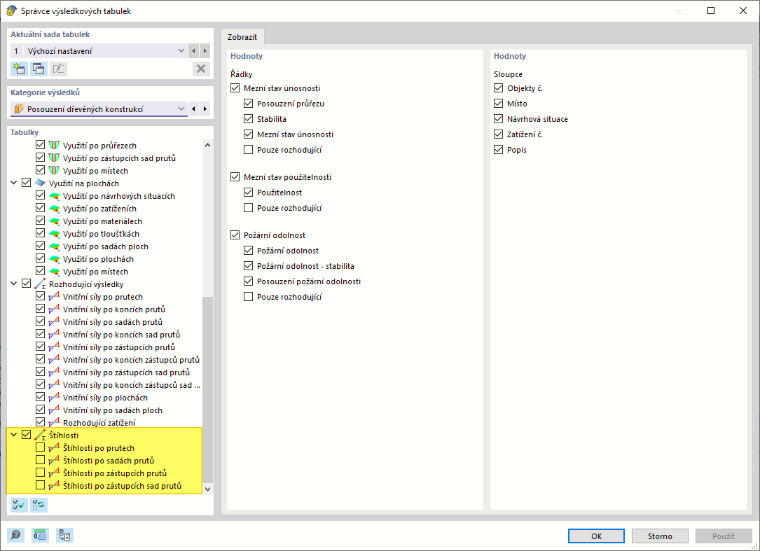
Task: Collapse the Využití na plochách node
Action: pyautogui.click(x=14, y=183)
